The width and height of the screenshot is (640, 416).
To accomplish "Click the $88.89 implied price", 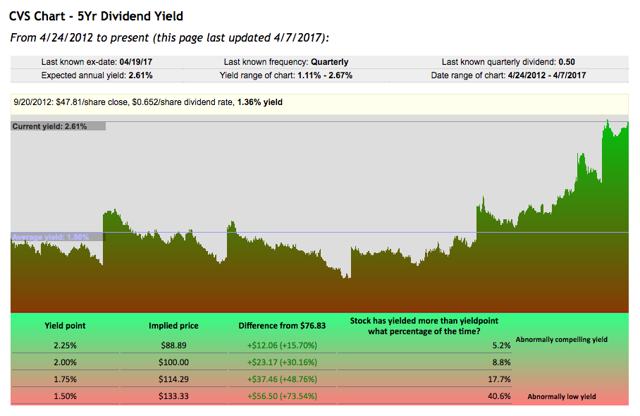I will [173, 345].
